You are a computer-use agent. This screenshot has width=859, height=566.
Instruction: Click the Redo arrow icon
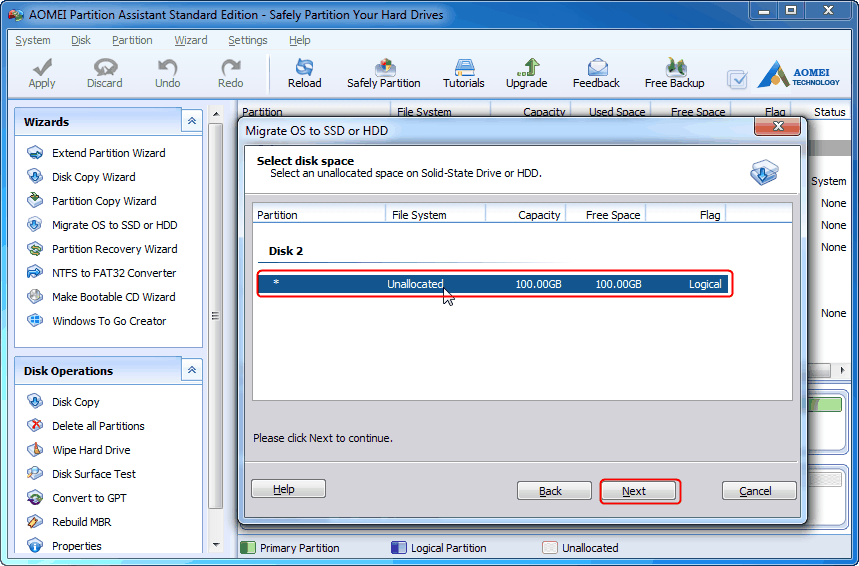tap(231, 67)
